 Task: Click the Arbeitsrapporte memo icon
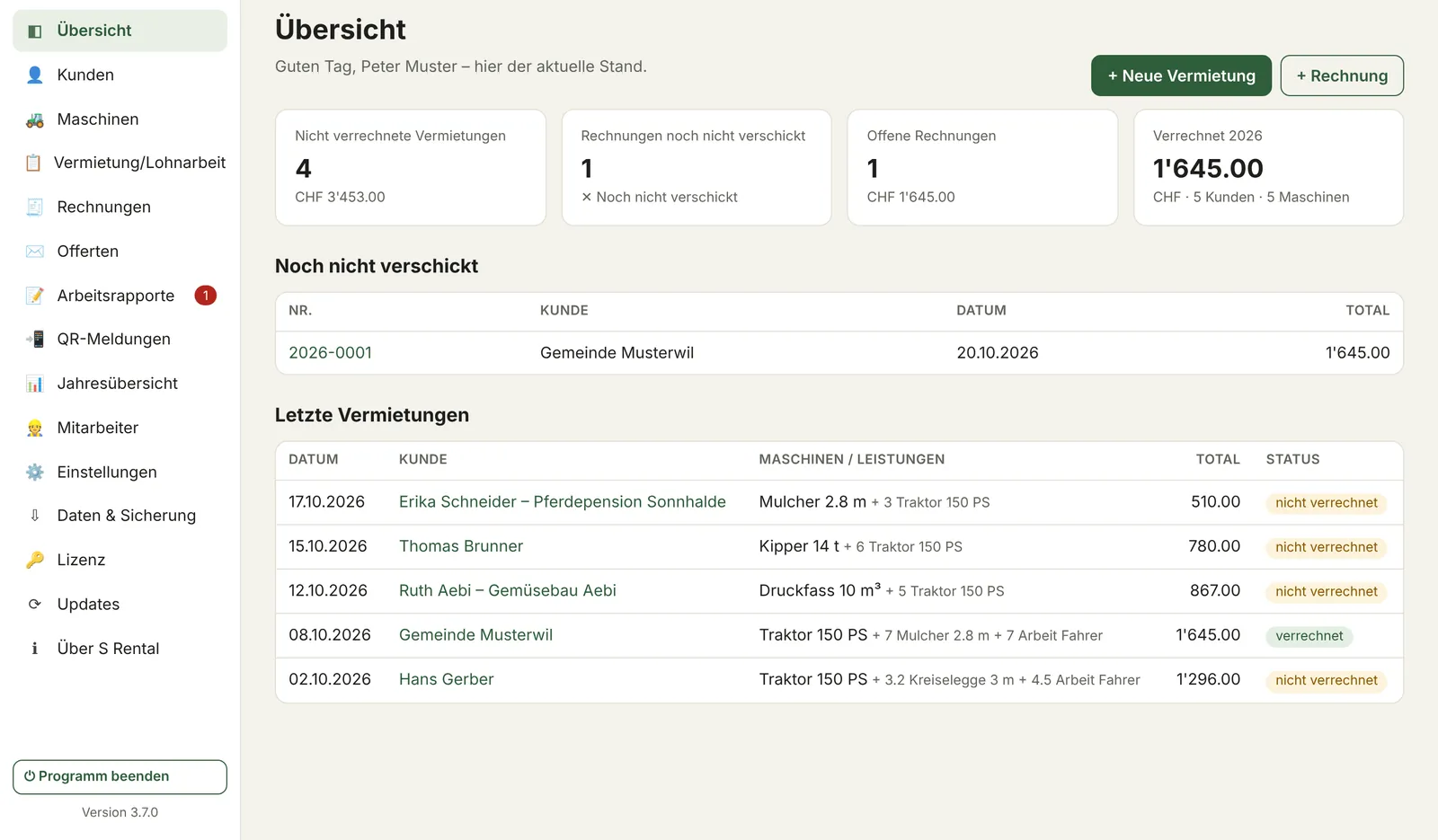(34, 296)
